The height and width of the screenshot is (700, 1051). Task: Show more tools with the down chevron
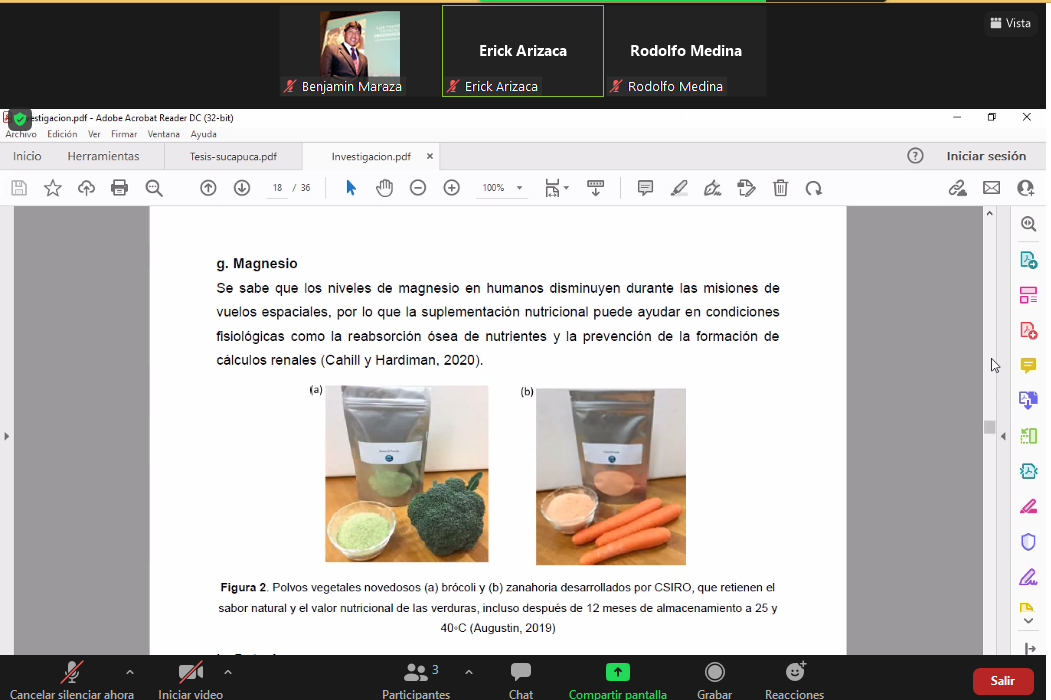1028,622
